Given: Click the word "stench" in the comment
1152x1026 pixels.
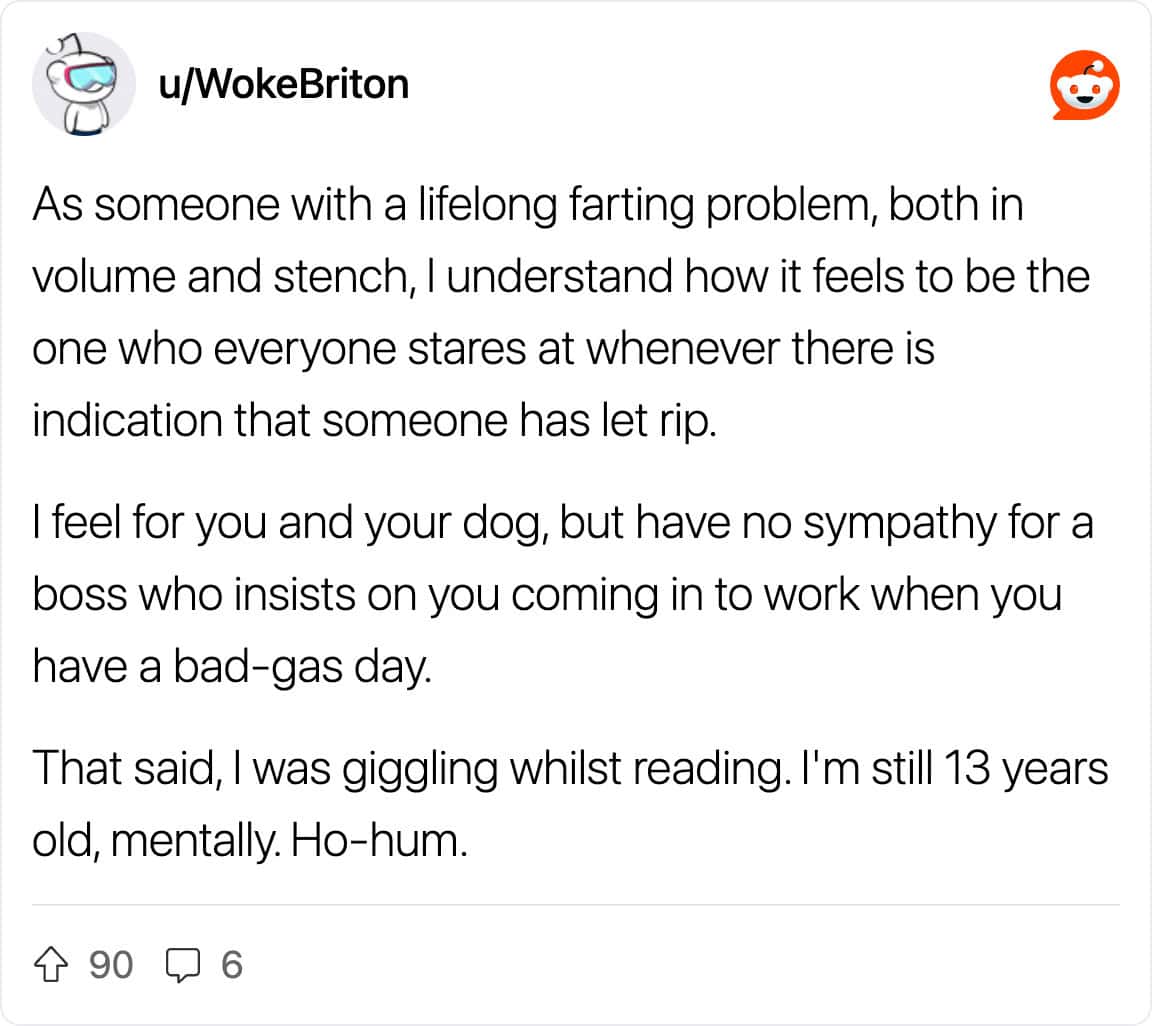Looking at the screenshot, I should [x=340, y=277].
